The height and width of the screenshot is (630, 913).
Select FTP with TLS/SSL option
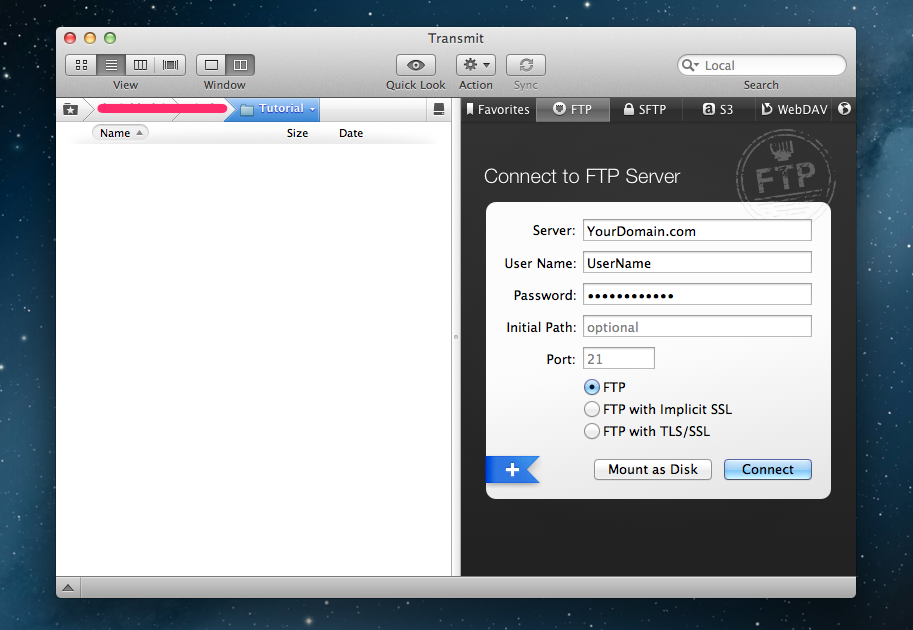(x=592, y=431)
